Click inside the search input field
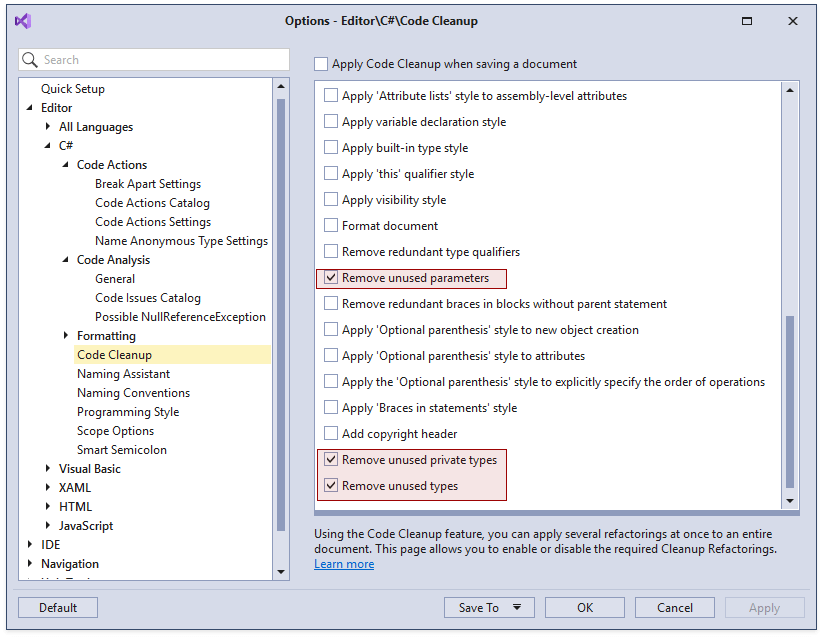 150,60
